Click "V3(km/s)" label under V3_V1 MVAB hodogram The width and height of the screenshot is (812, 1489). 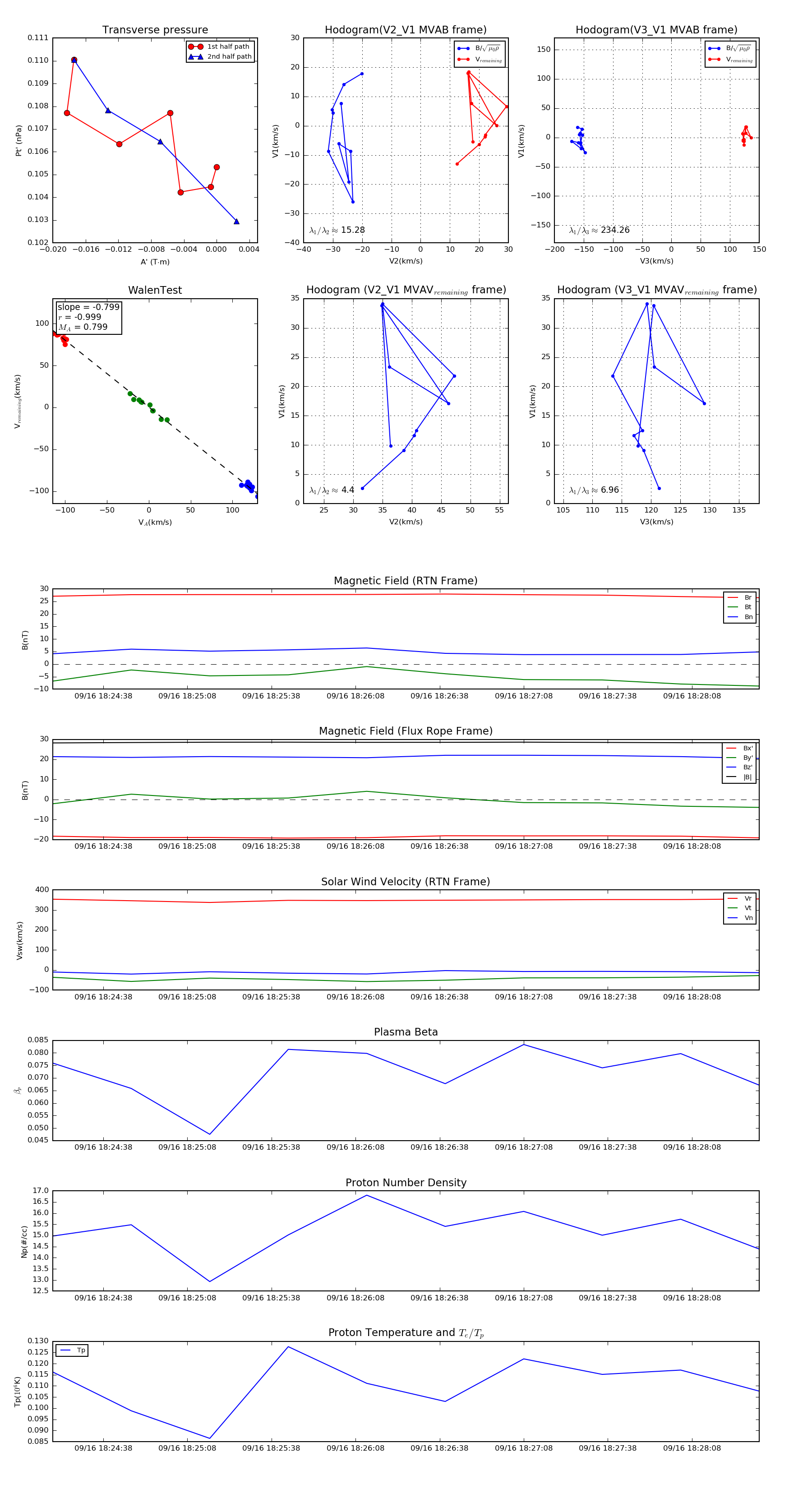[x=656, y=261]
